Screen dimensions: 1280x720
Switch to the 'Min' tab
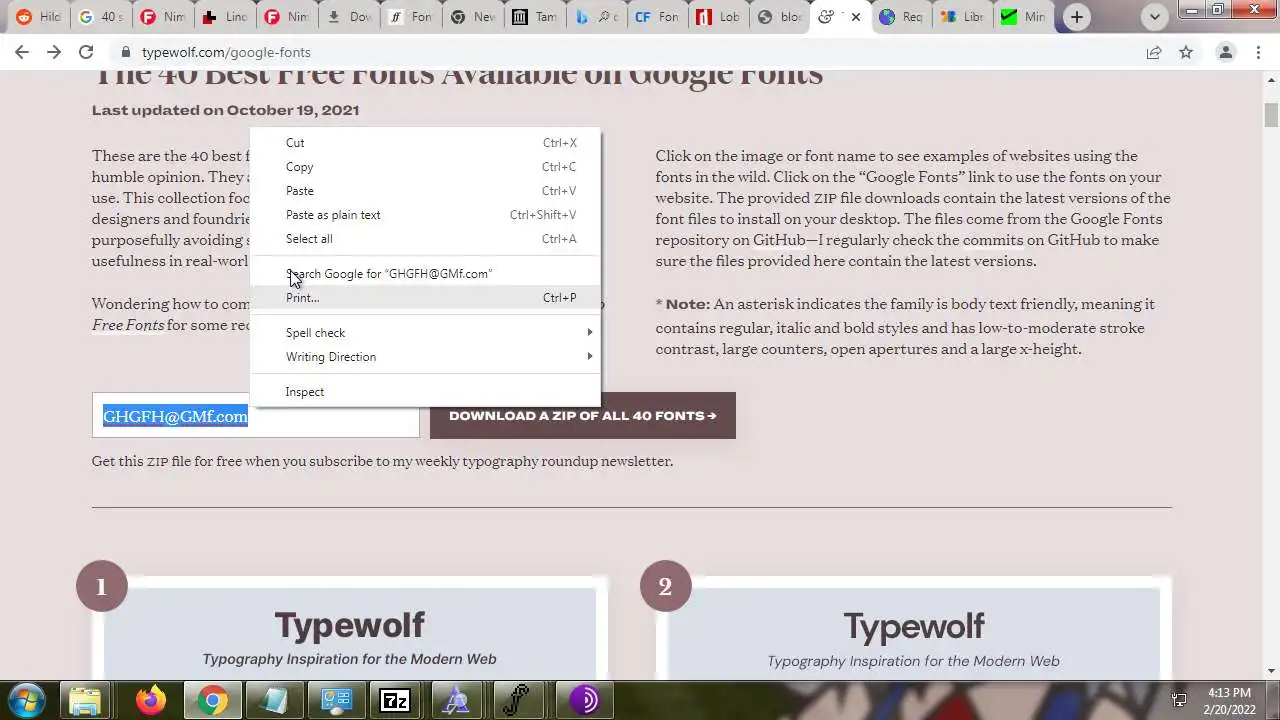point(1025,17)
